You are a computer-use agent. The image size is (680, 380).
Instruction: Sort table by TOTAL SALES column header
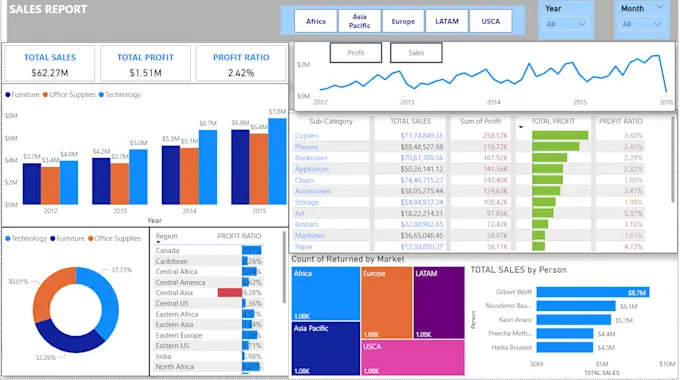pyautogui.click(x=410, y=121)
